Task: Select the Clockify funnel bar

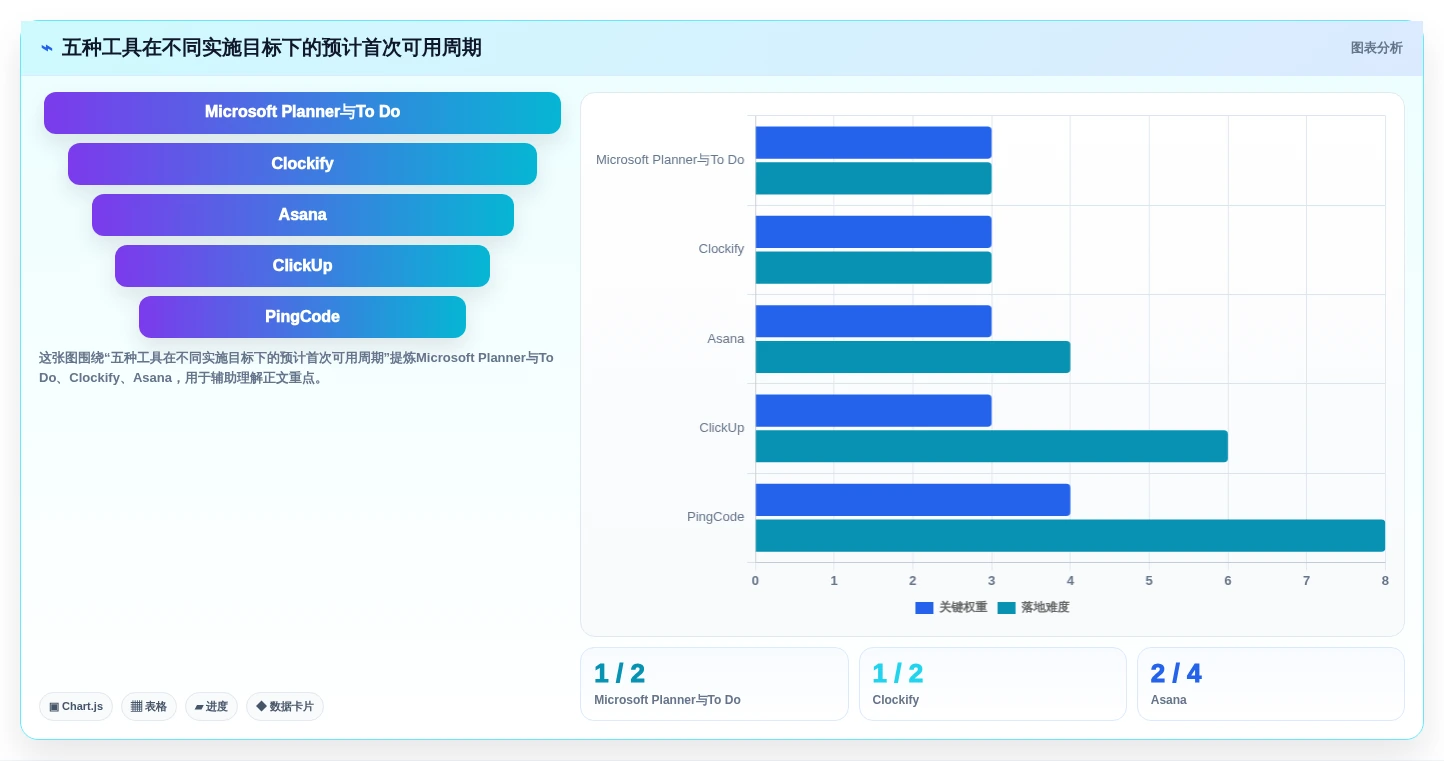Action: [302, 164]
